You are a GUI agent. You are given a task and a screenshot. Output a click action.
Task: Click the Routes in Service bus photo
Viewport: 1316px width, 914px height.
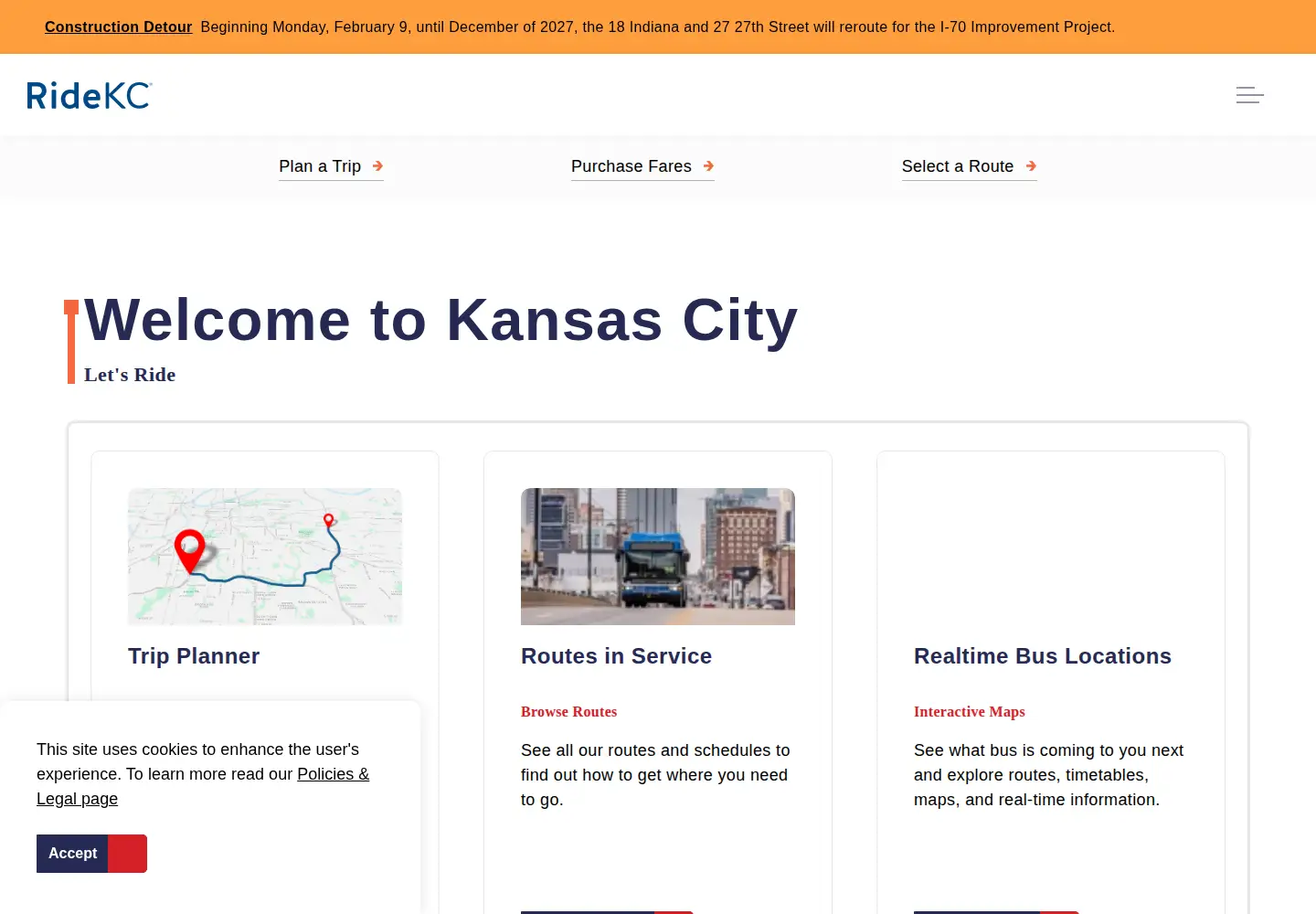[658, 557]
